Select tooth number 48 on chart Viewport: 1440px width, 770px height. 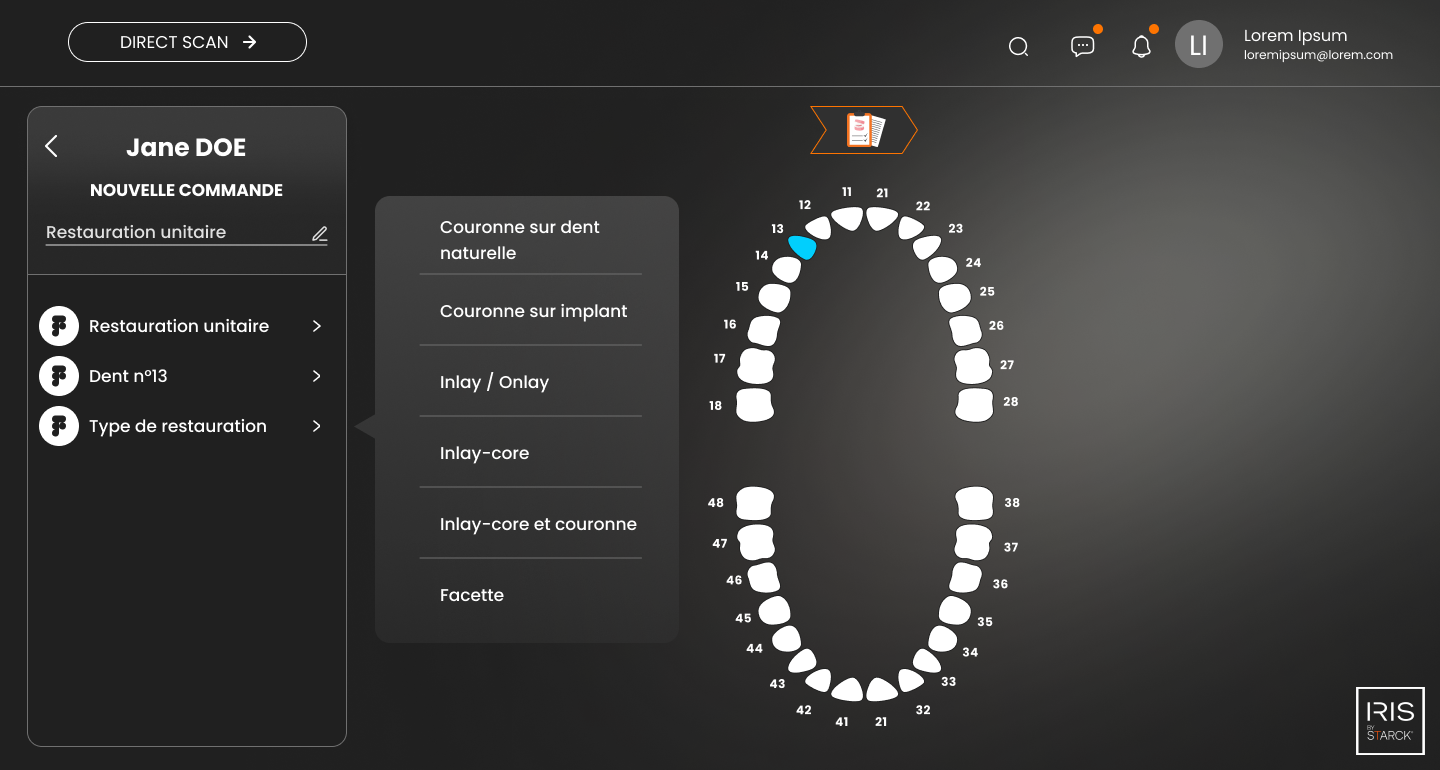point(755,502)
